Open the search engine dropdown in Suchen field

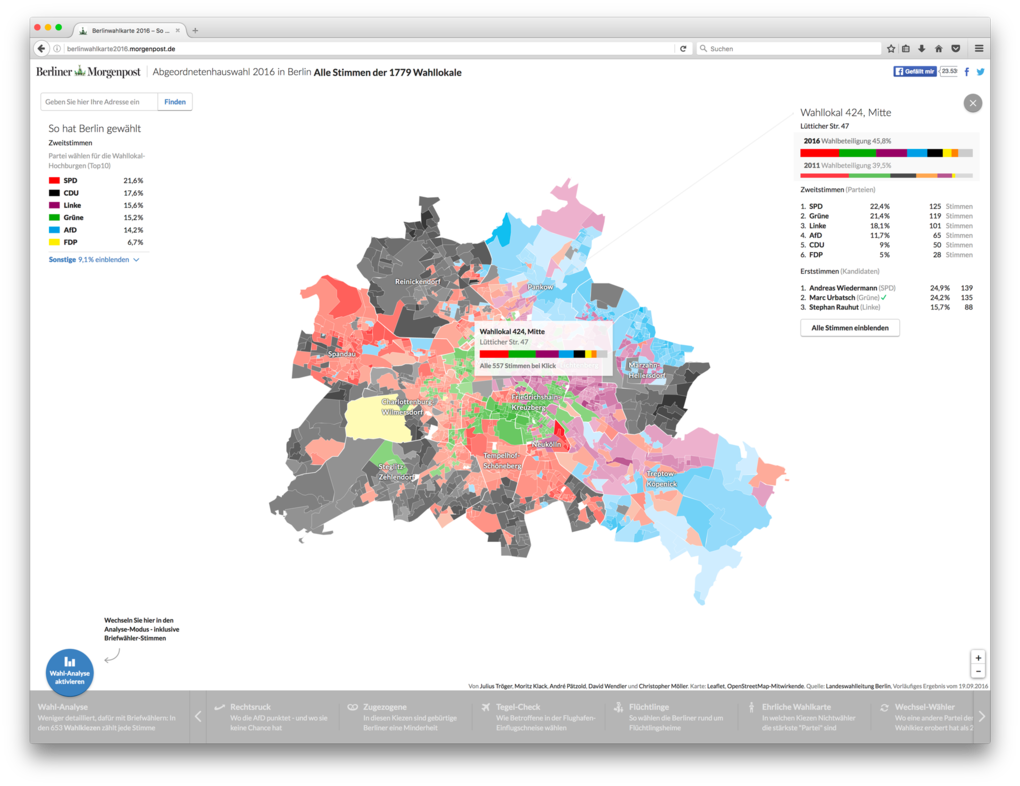tap(706, 47)
